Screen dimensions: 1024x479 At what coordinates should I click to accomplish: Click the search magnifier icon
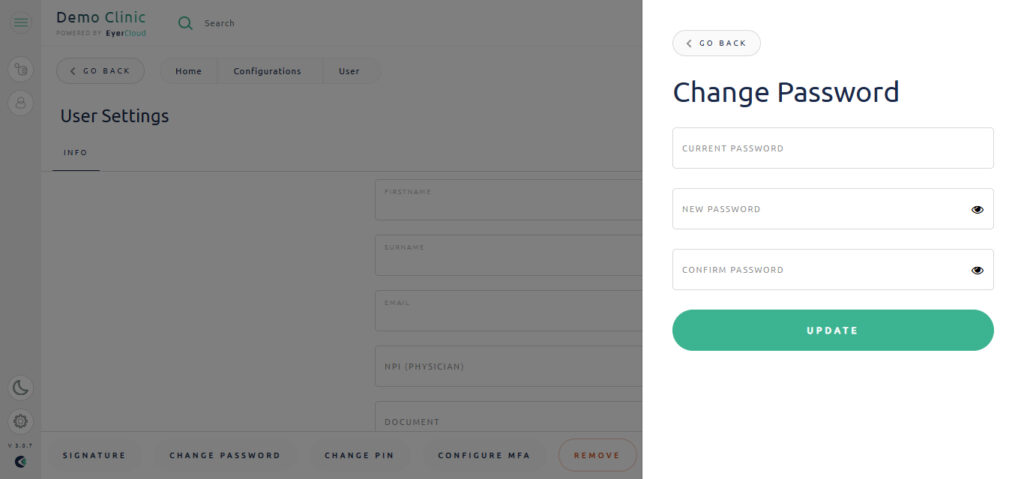[x=185, y=23]
